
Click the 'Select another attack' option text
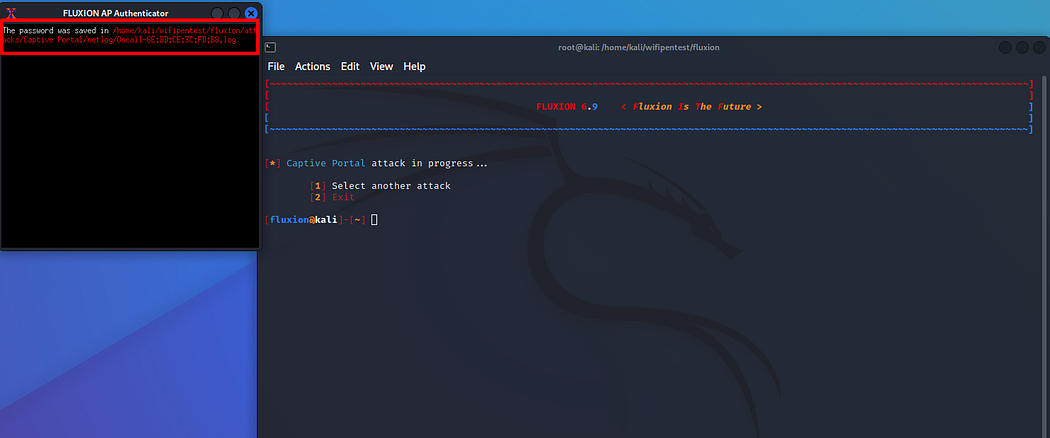(391, 186)
